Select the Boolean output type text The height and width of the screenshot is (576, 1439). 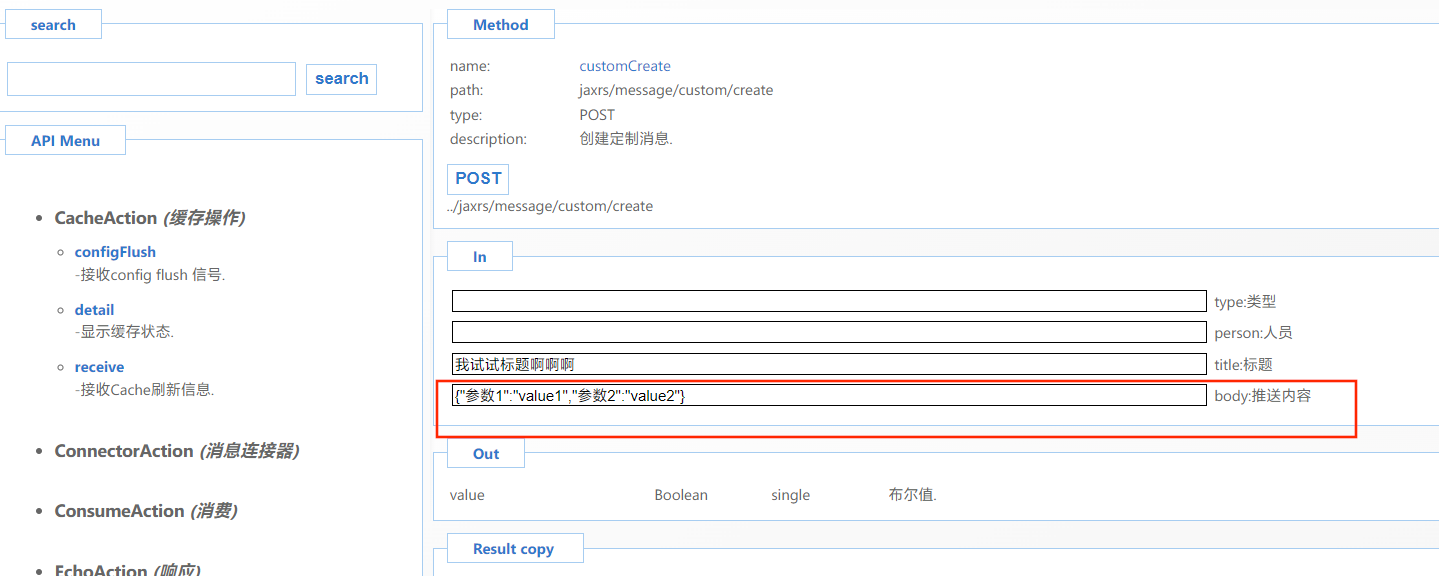681,495
